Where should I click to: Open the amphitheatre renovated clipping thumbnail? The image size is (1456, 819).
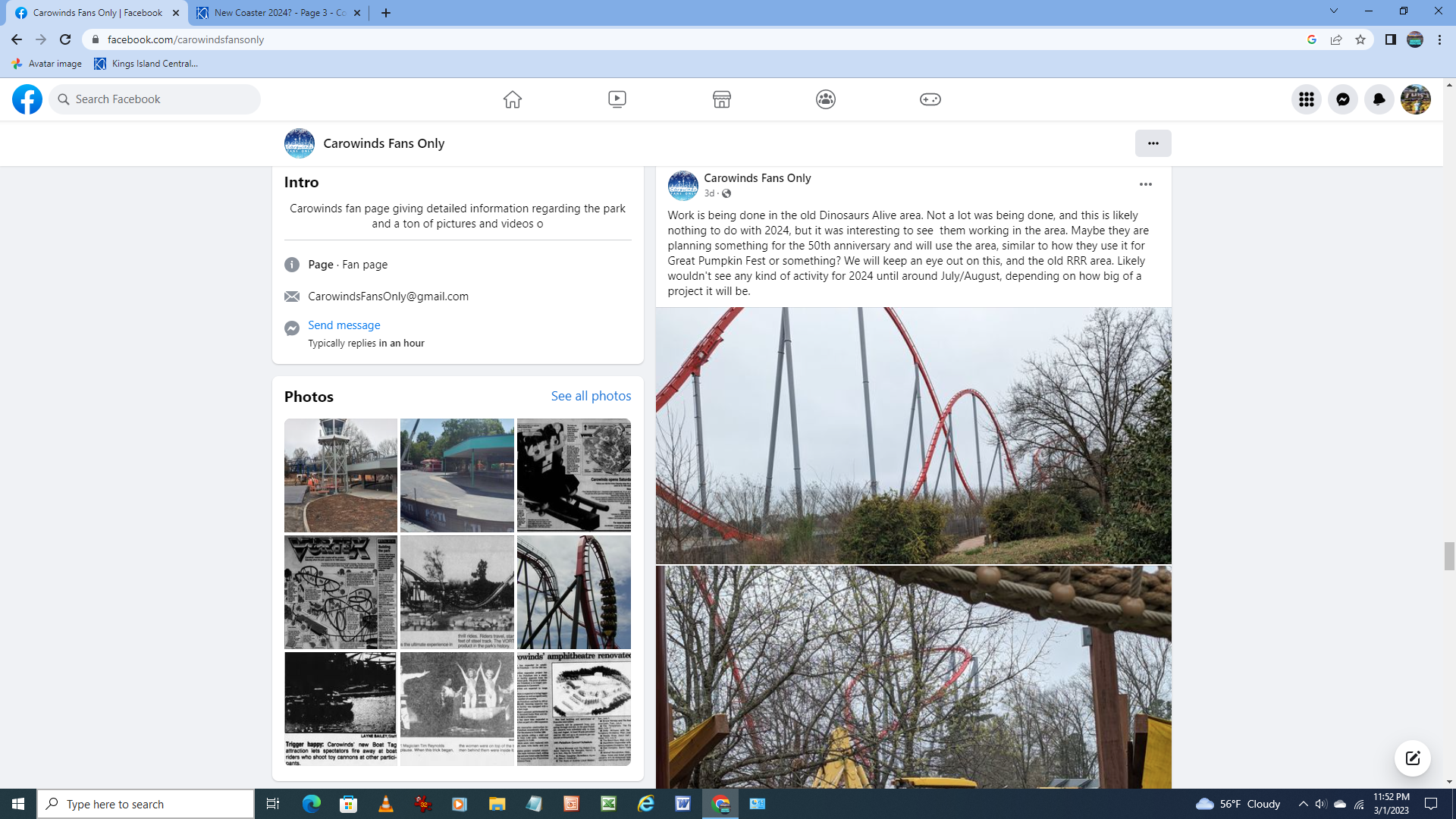574,709
